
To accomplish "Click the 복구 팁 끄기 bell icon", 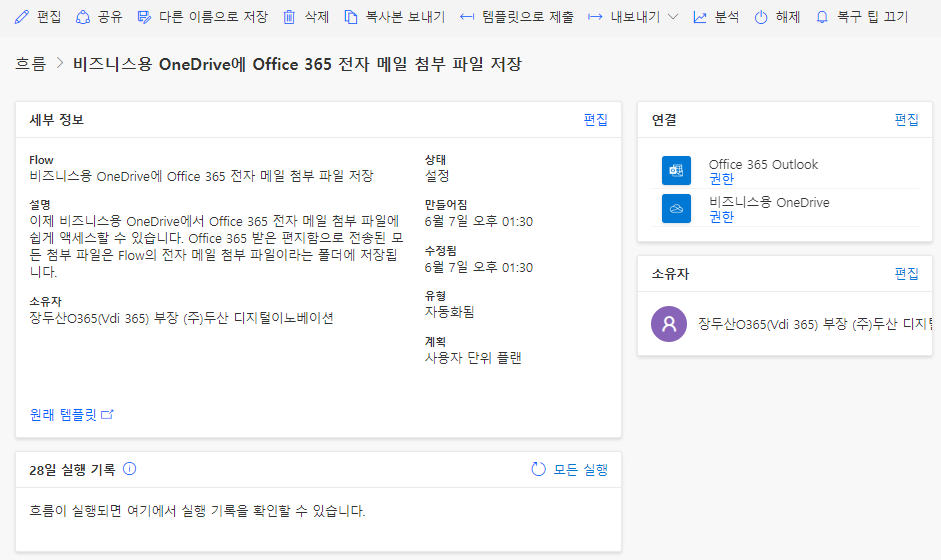I will [822, 17].
